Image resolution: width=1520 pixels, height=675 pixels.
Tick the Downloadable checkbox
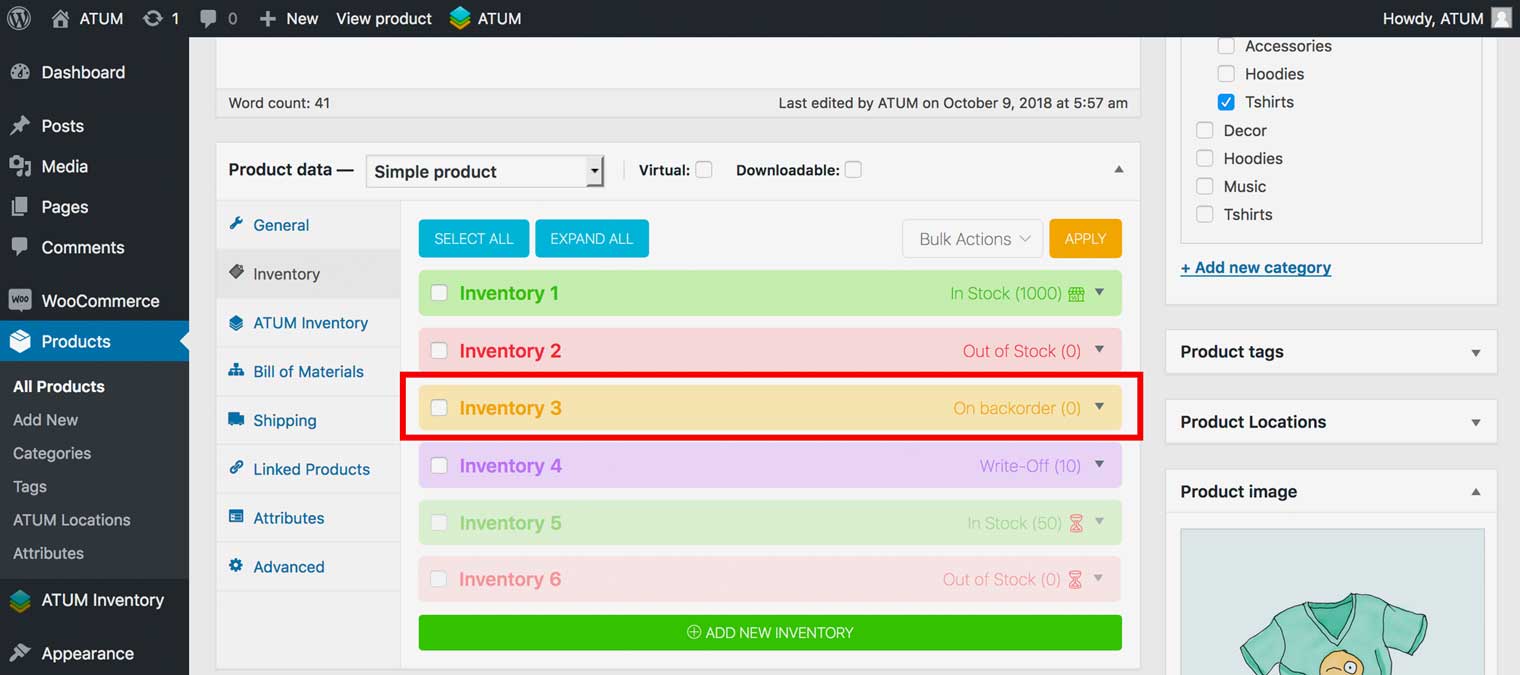point(852,170)
